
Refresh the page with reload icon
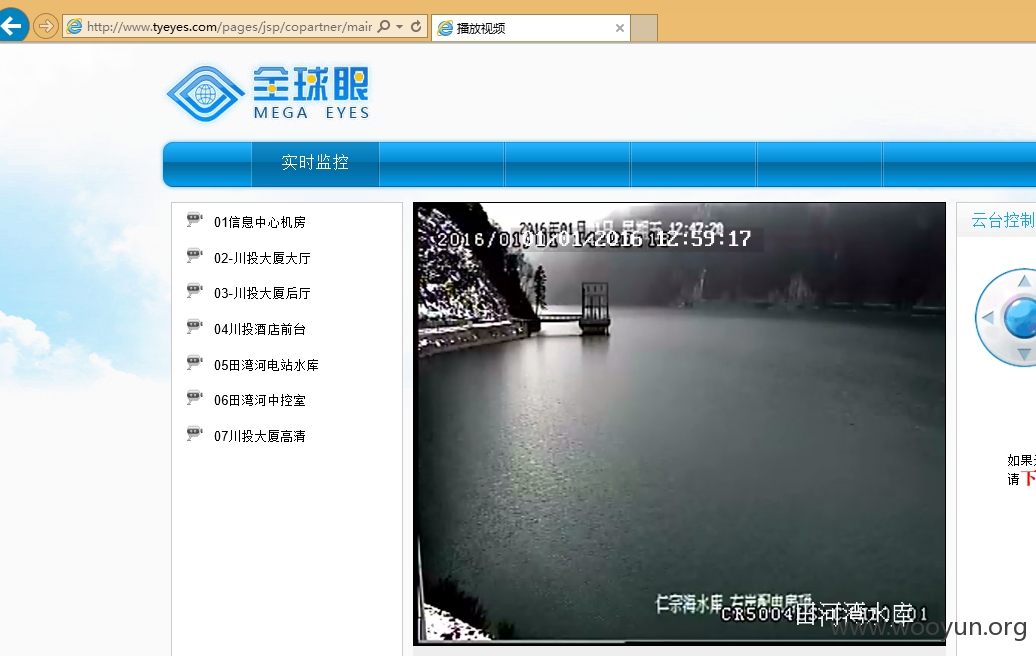pos(416,26)
